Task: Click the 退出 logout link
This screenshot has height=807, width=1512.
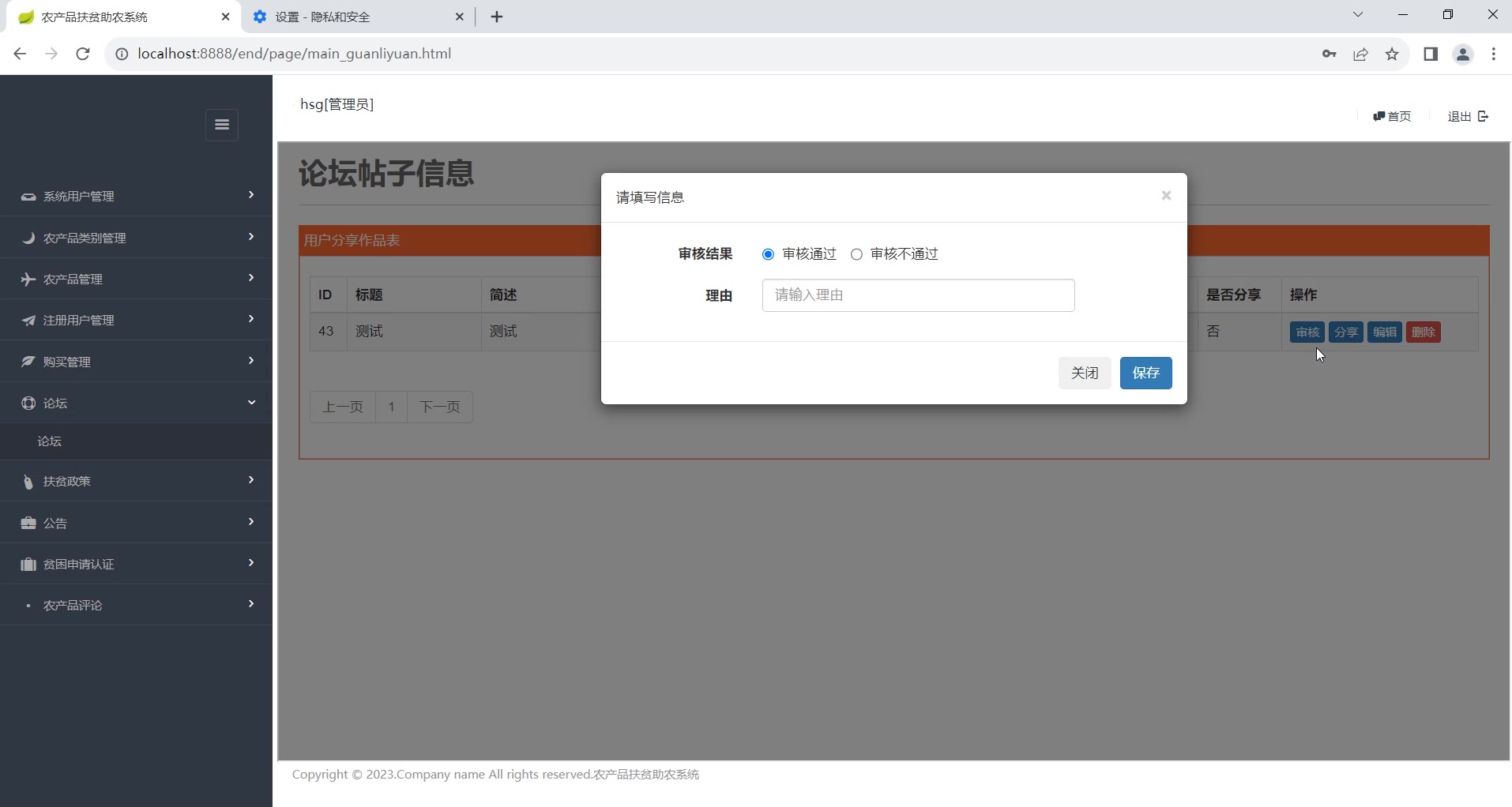Action: pyautogui.click(x=1468, y=116)
